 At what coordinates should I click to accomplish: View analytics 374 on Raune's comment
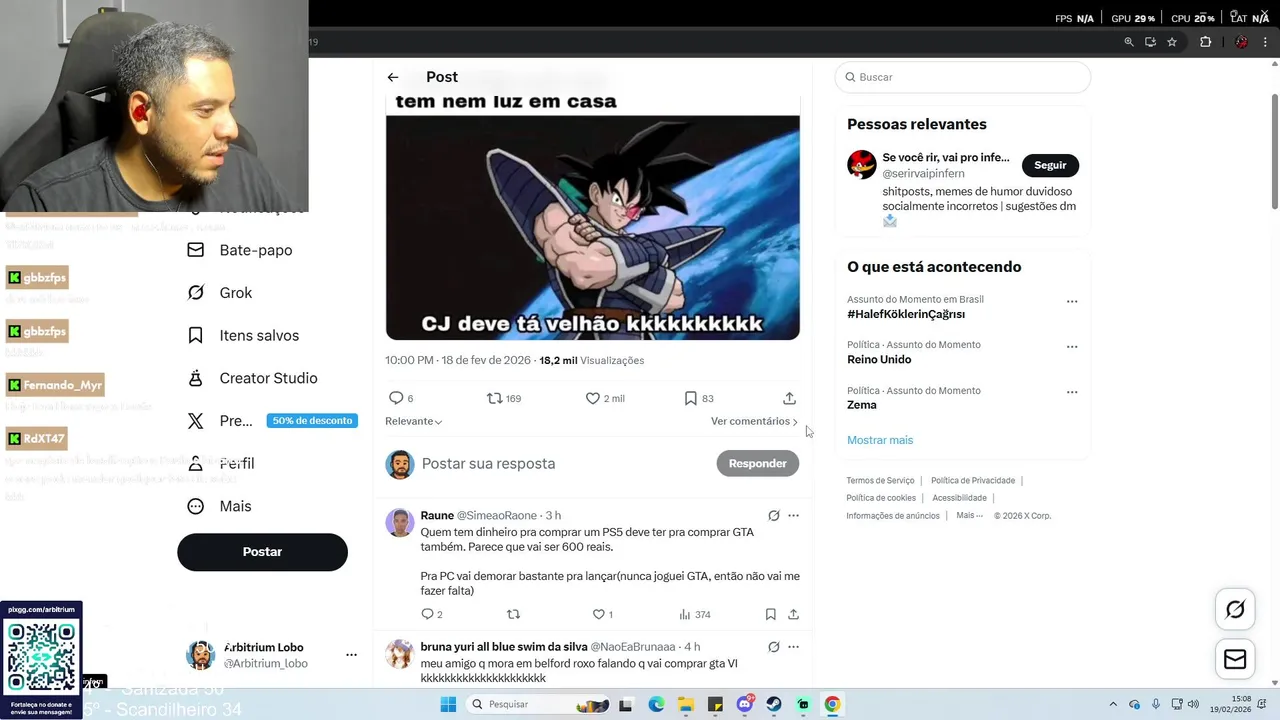click(694, 614)
